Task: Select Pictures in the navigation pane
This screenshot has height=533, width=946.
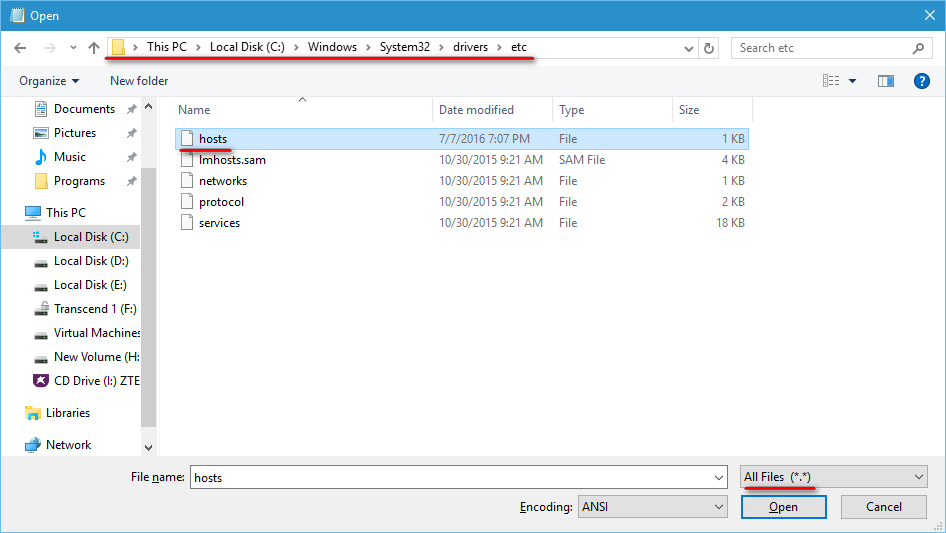Action: point(75,133)
